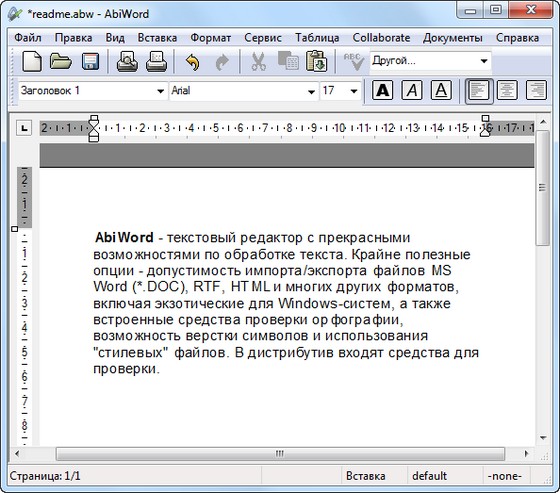Align text right

(x=536, y=90)
